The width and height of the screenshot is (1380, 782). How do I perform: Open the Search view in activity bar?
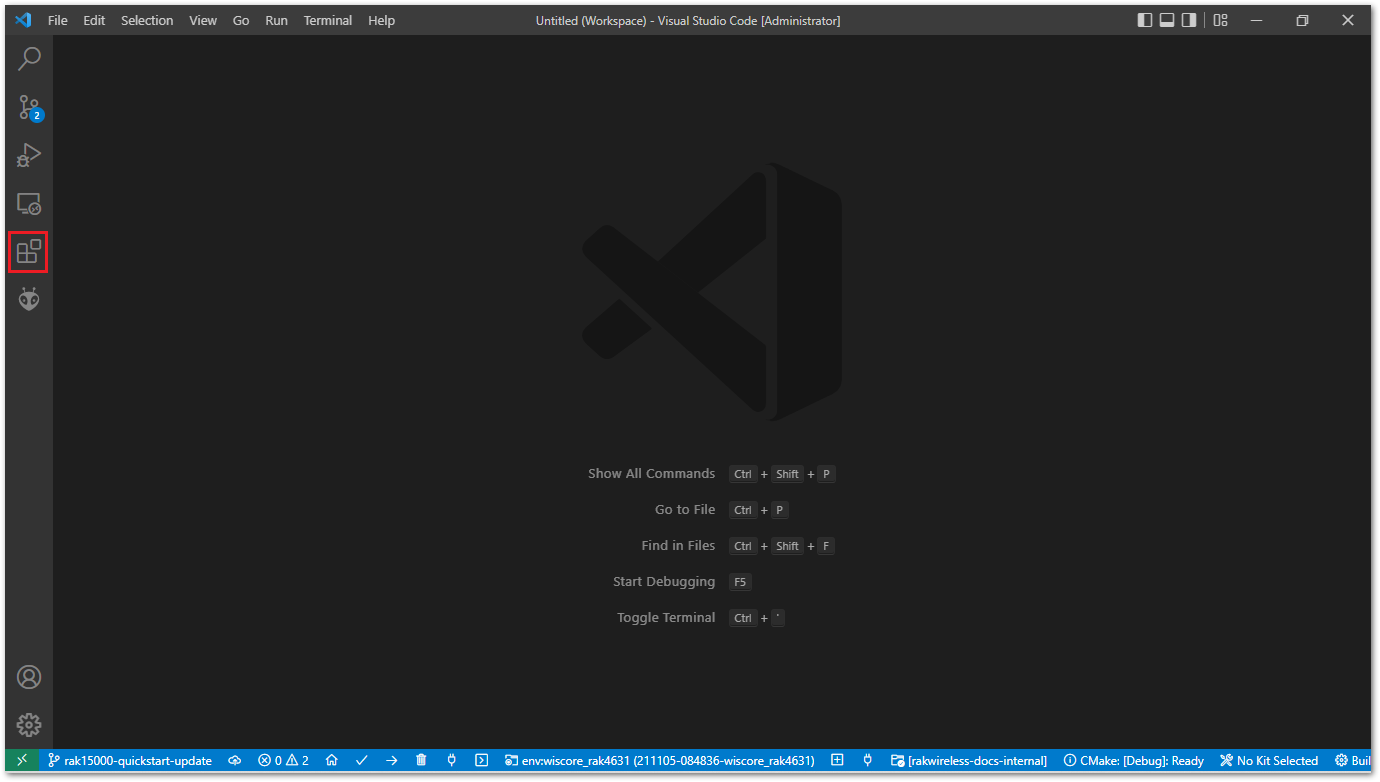coord(30,59)
